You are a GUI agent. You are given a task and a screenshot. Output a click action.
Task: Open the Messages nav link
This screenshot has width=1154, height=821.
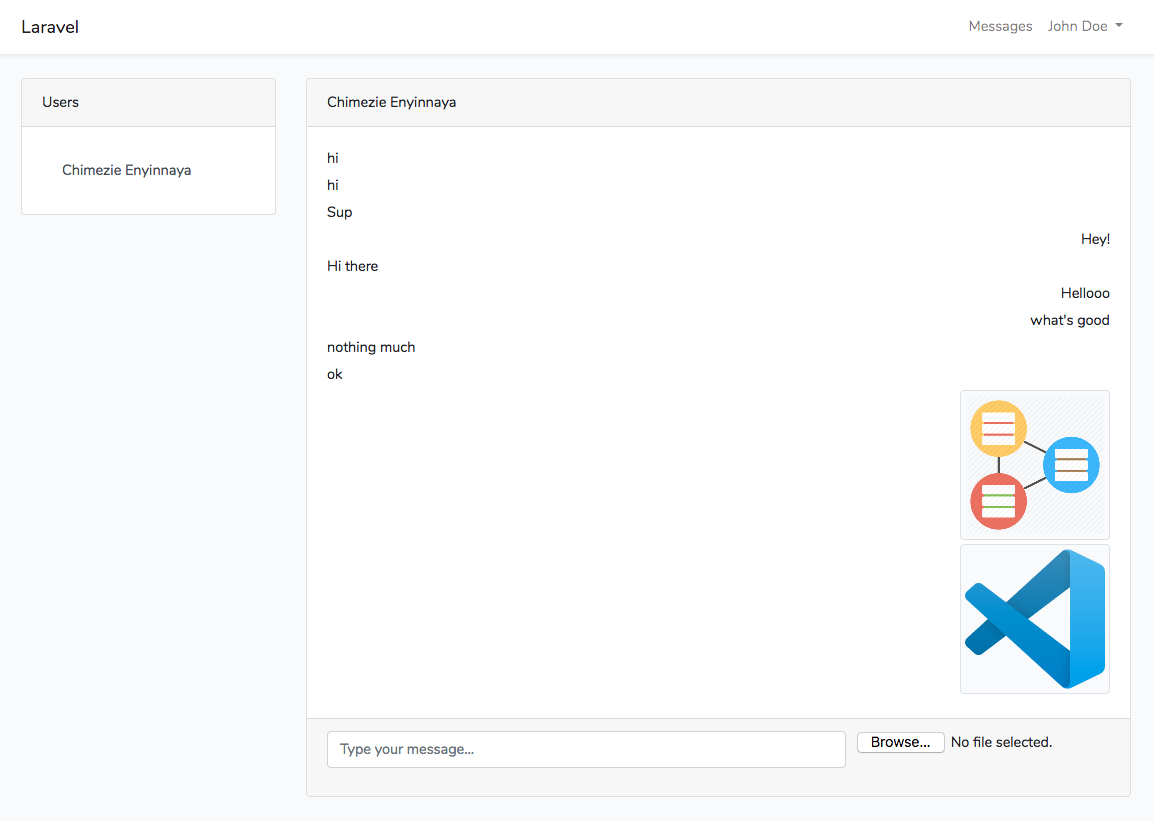click(999, 26)
